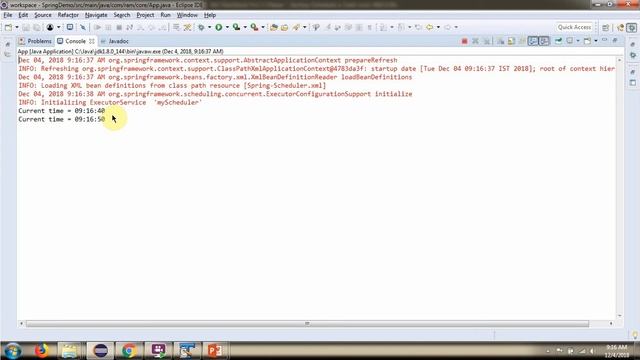Image resolution: width=640 pixels, height=360 pixels.
Task: Click the Quick Access search field
Action: pos(574,27)
